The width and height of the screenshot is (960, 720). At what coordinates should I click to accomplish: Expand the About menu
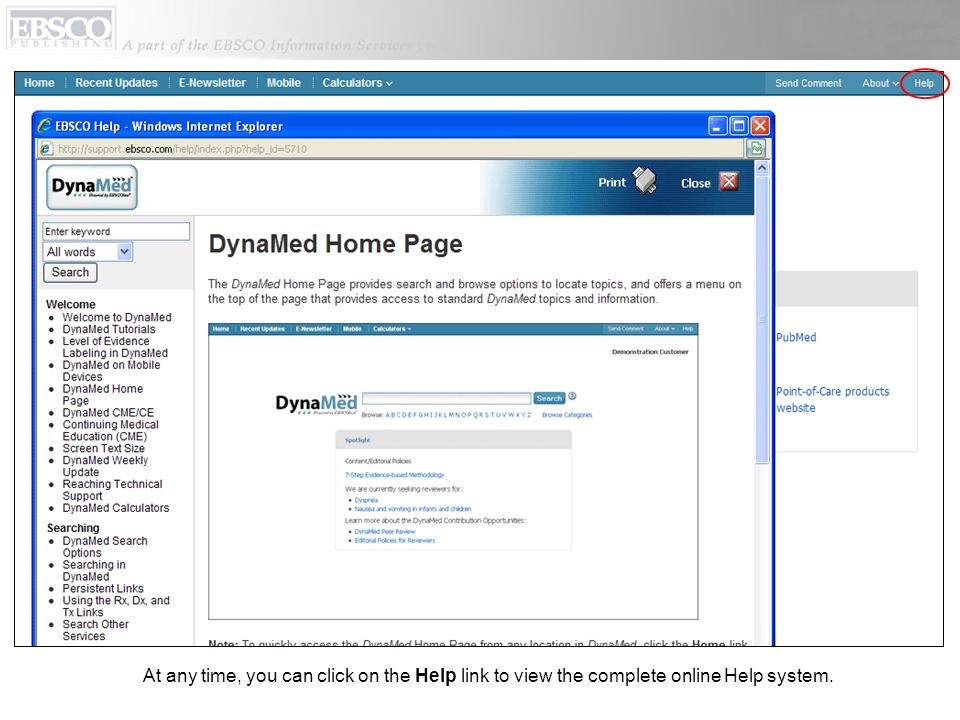pyautogui.click(x=880, y=83)
